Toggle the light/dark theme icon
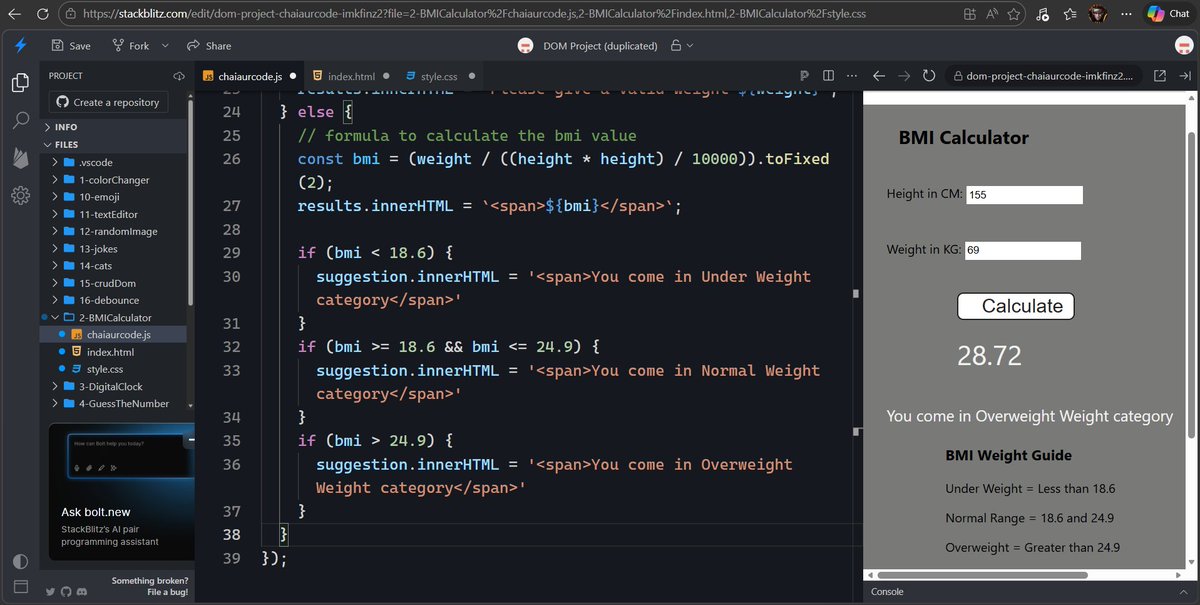This screenshot has width=1200, height=605. (20, 561)
